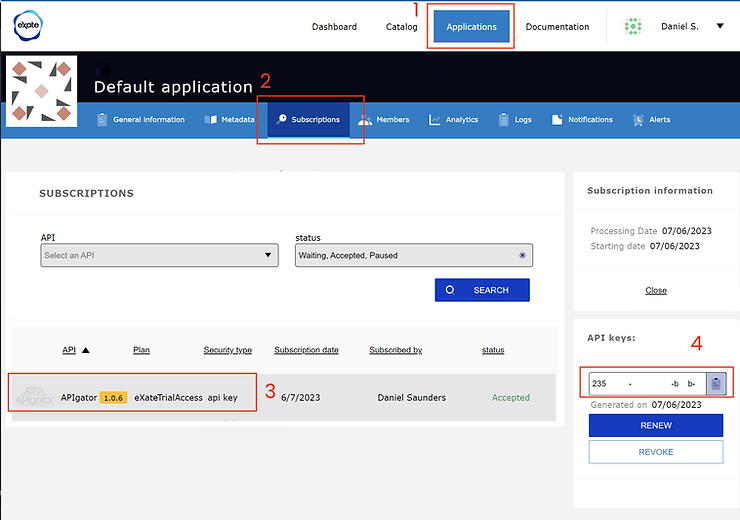The height and width of the screenshot is (520, 740).
Task: Click the RENEW API key button
Action: 655,425
